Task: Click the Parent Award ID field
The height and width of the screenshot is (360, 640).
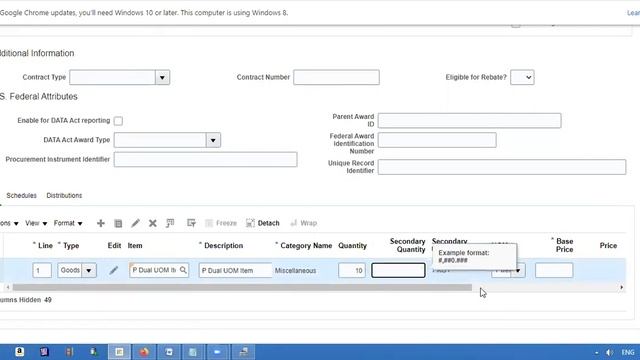Action: pos(469,120)
